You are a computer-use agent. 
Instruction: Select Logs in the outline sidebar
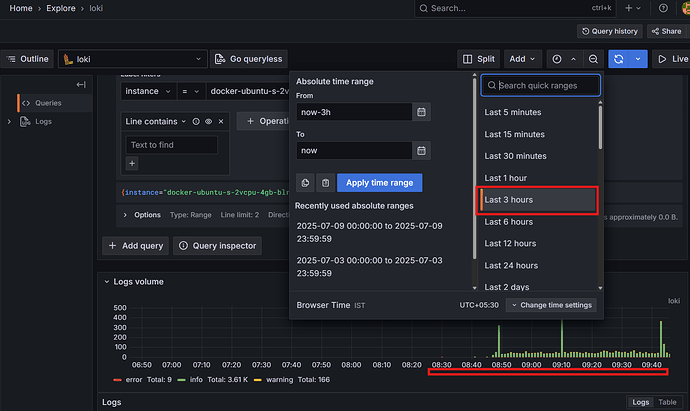[x=43, y=121]
